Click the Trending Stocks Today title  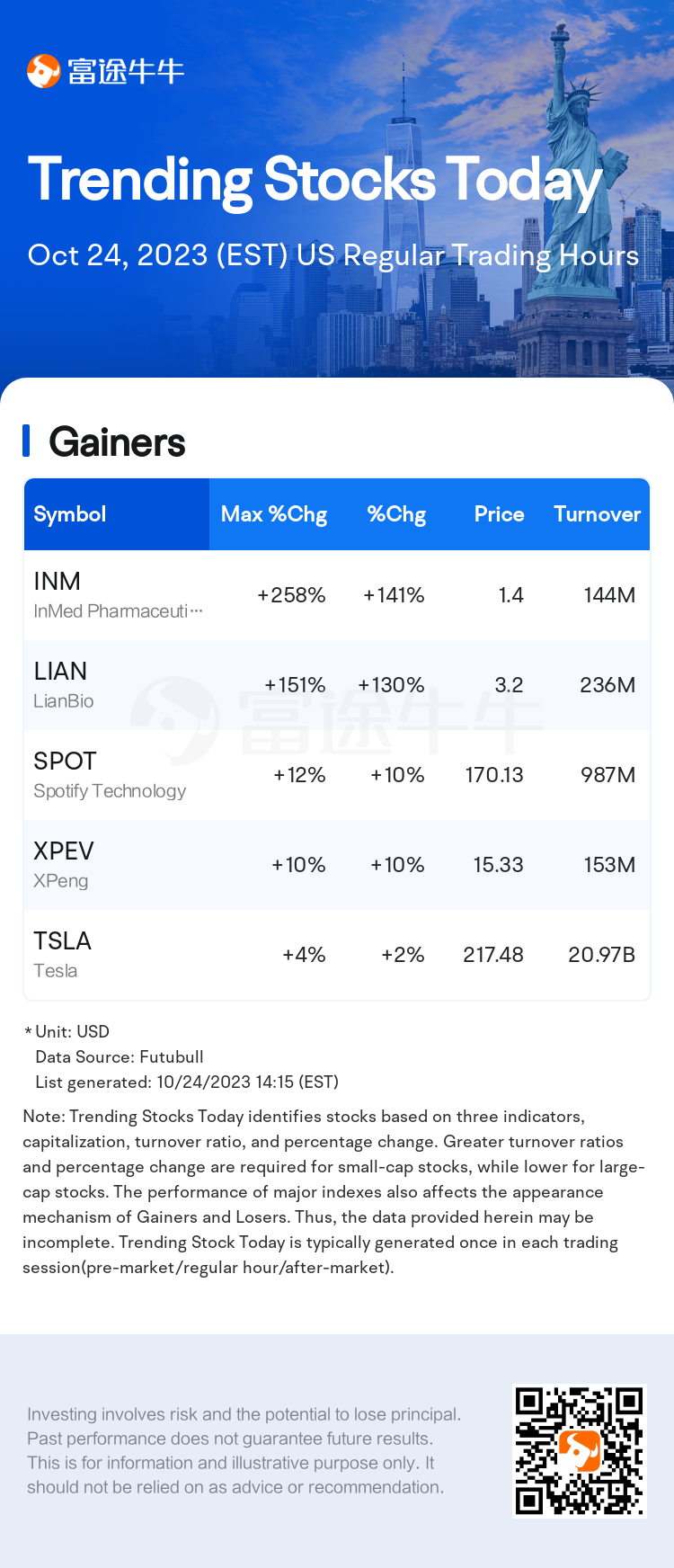click(x=315, y=181)
